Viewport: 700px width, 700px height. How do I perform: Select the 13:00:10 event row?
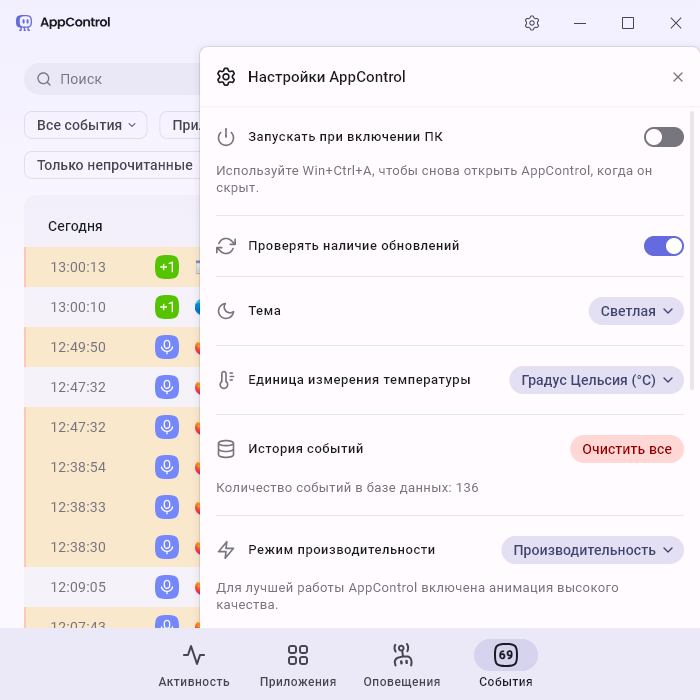pos(112,307)
